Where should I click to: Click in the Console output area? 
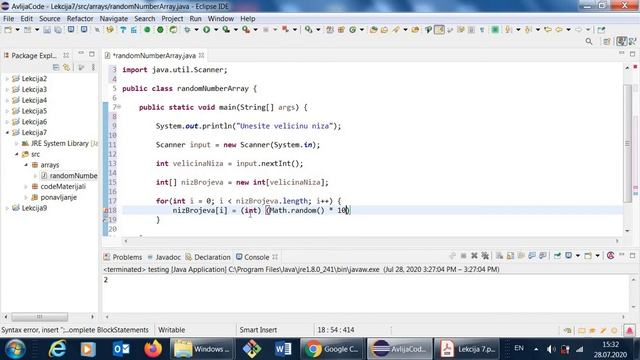[365, 292]
